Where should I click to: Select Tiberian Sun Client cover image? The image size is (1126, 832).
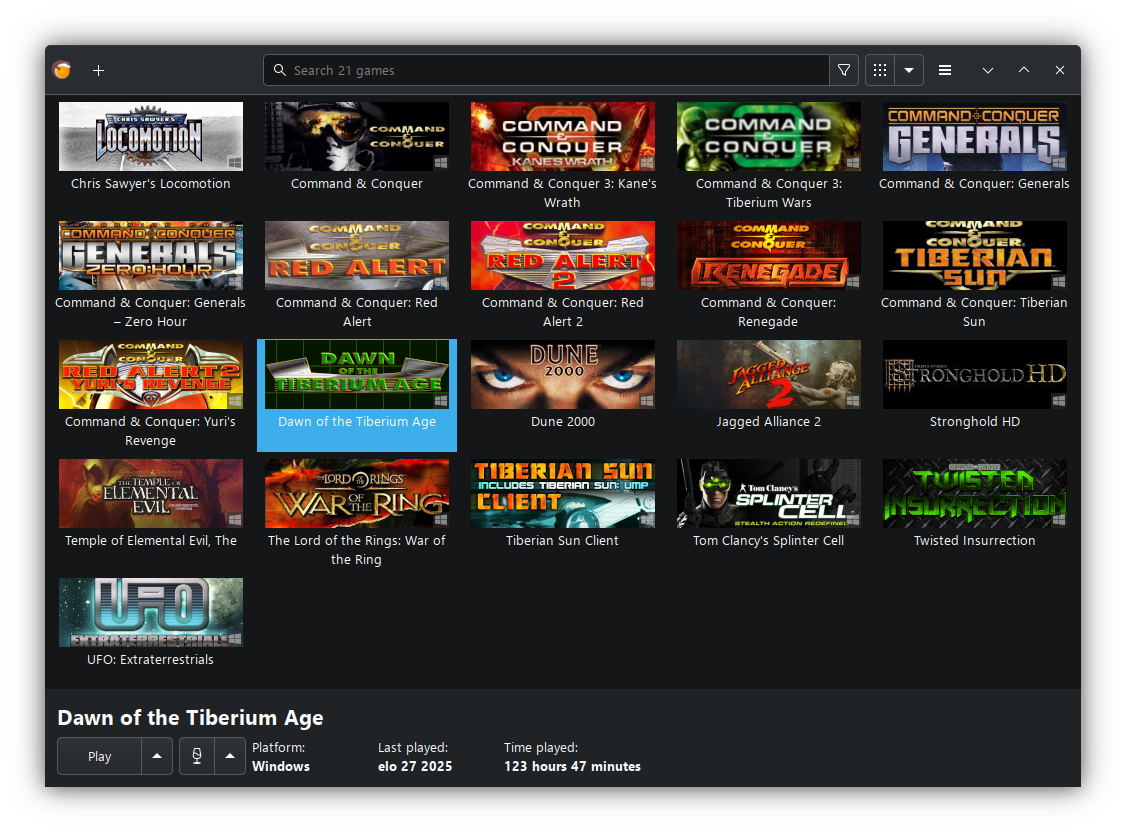point(563,494)
